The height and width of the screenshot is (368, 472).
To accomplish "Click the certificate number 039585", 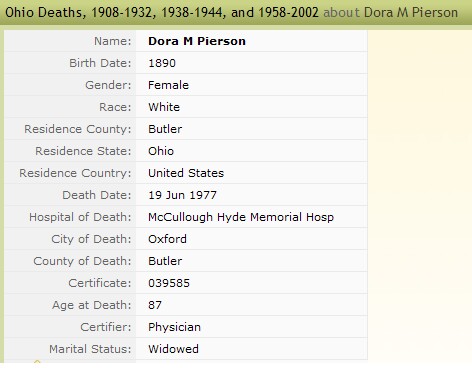I will click(x=169, y=283).
